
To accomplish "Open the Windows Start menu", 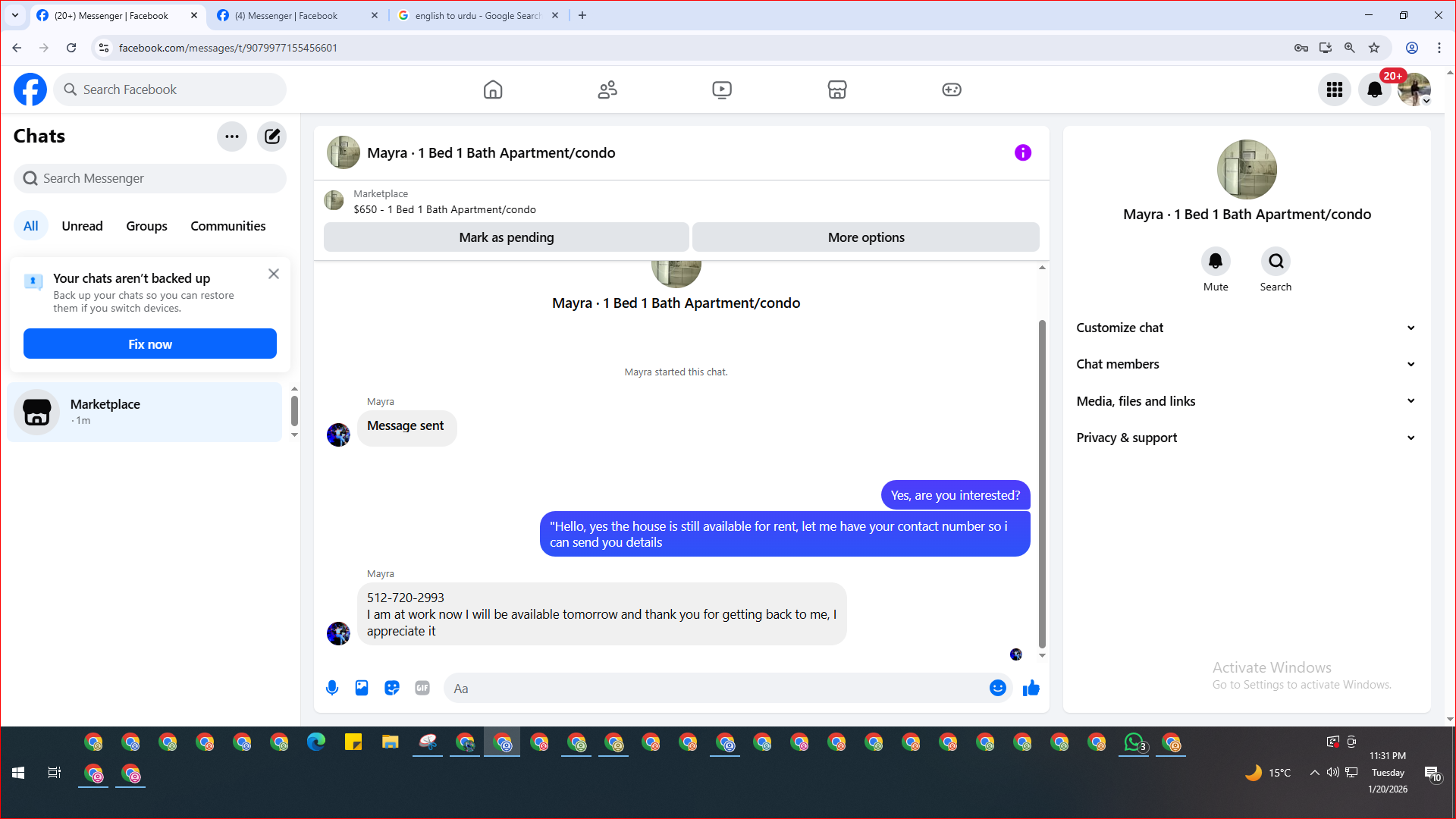I will [18, 773].
